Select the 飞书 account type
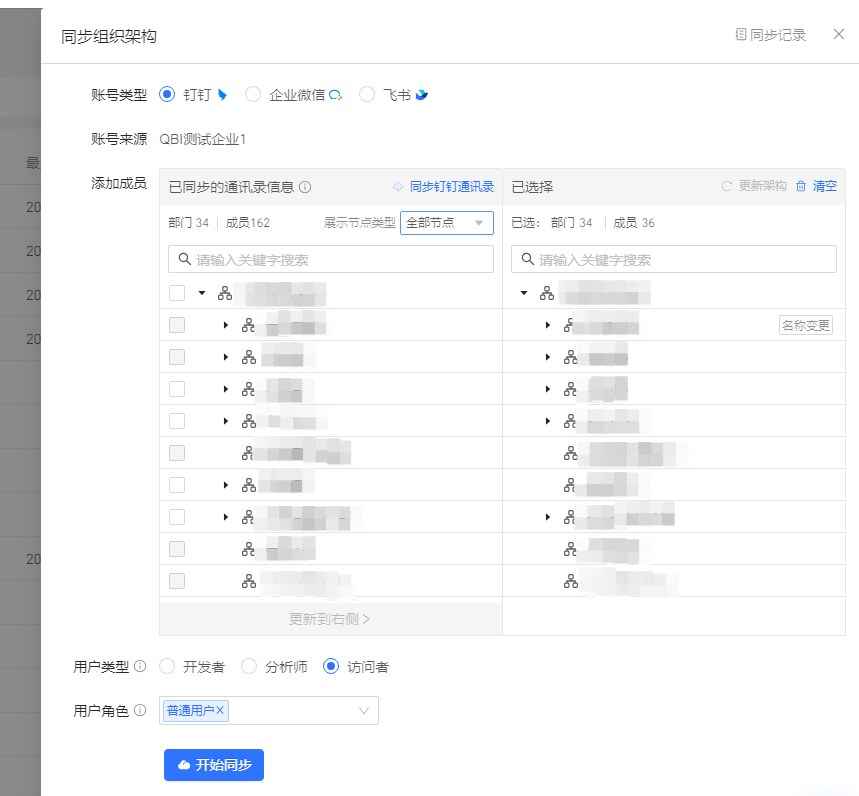 (367, 95)
